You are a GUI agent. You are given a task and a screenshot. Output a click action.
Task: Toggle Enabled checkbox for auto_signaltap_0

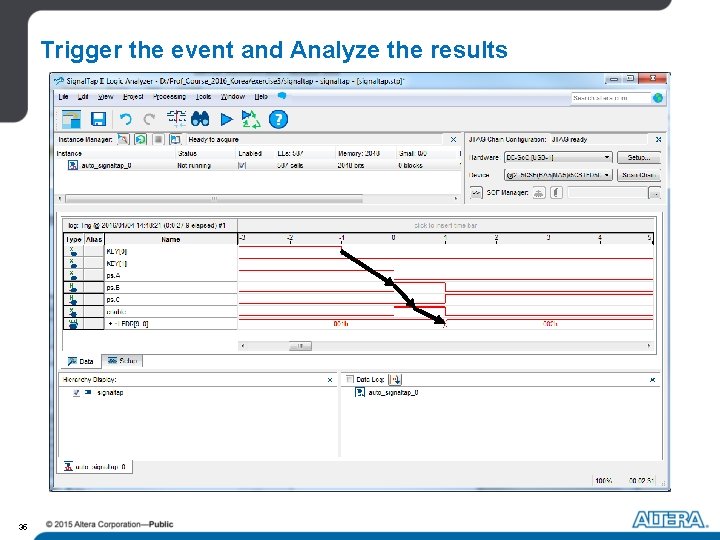(242, 165)
